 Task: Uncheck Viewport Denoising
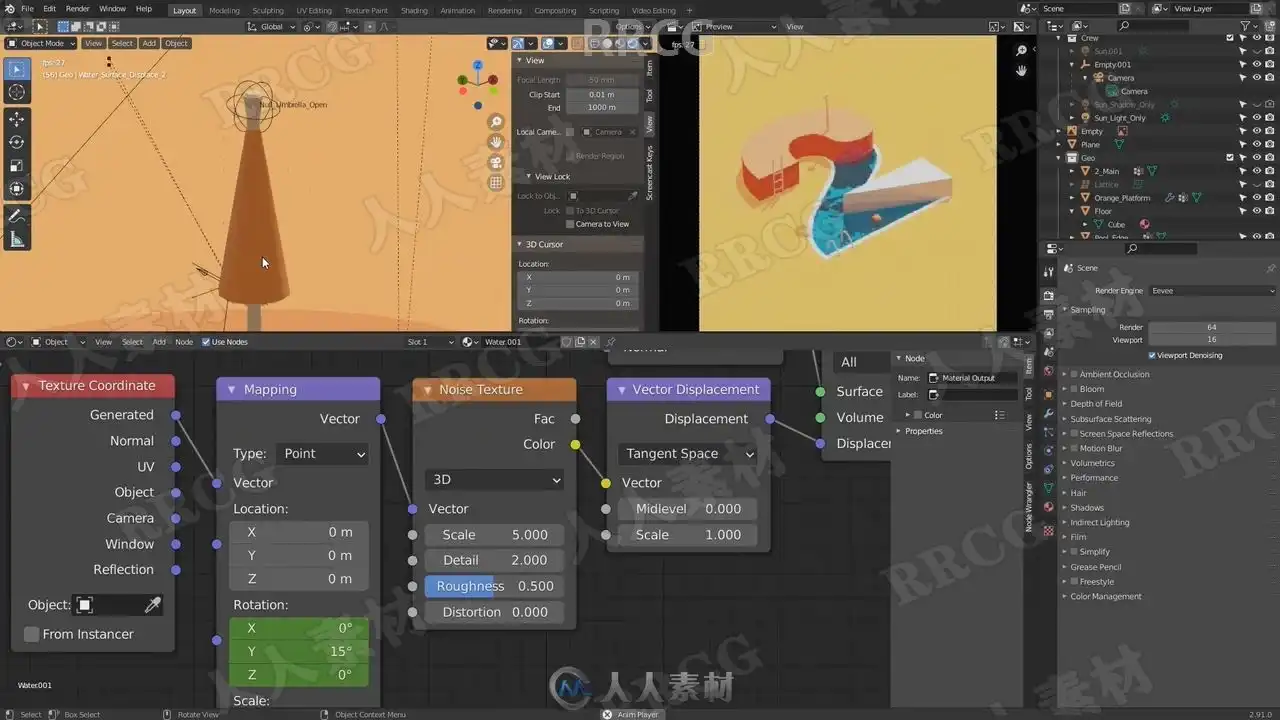(1152, 355)
